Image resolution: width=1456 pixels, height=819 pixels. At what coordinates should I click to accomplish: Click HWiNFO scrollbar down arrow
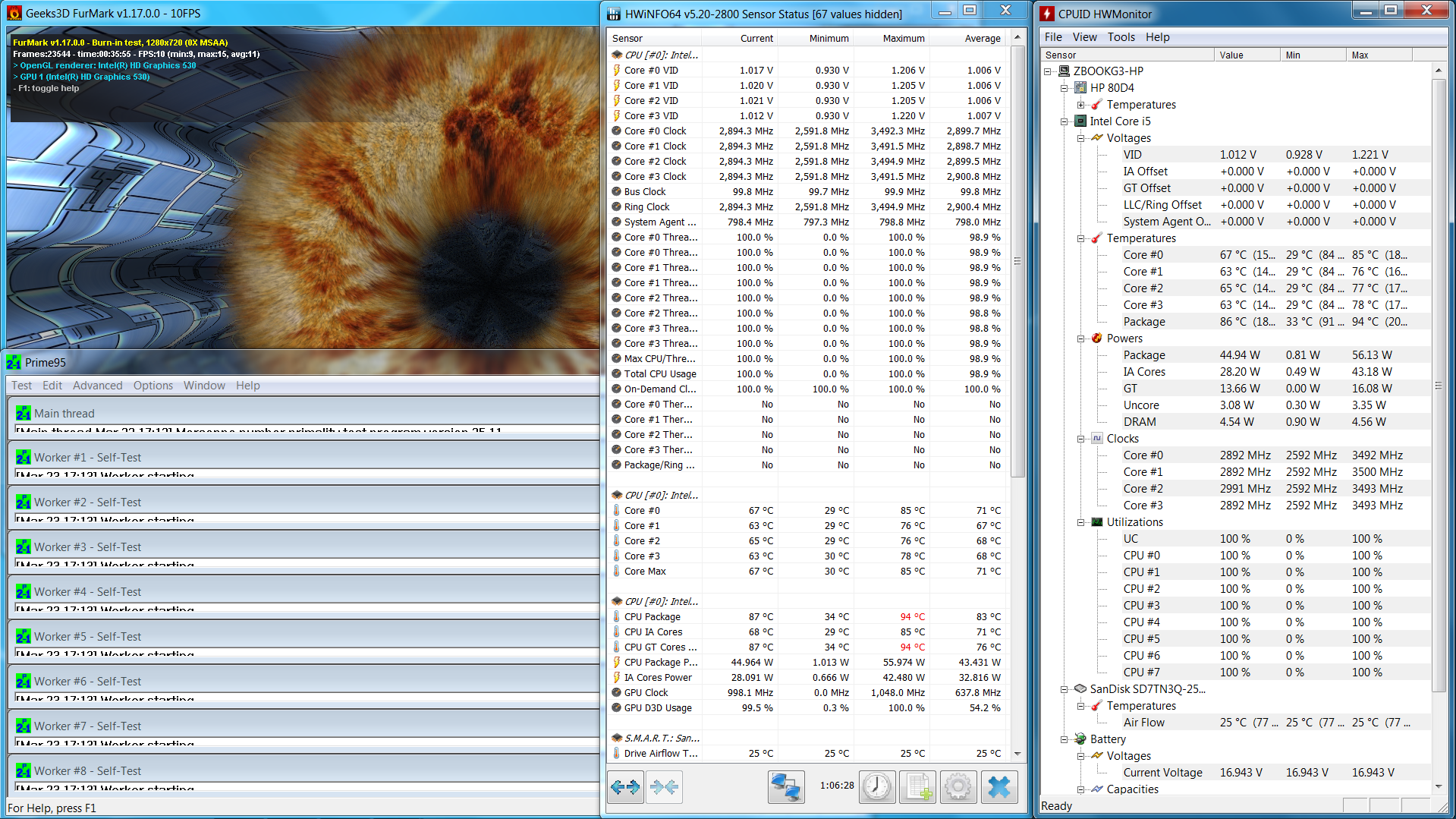coord(1017,754)
